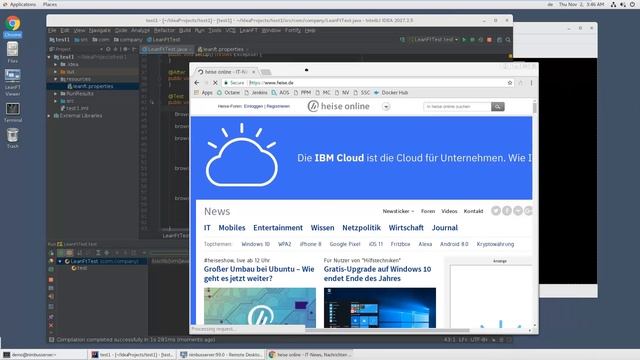
Task: Open the LeanFT menu in IntelliJ
Action: [248, 31]
